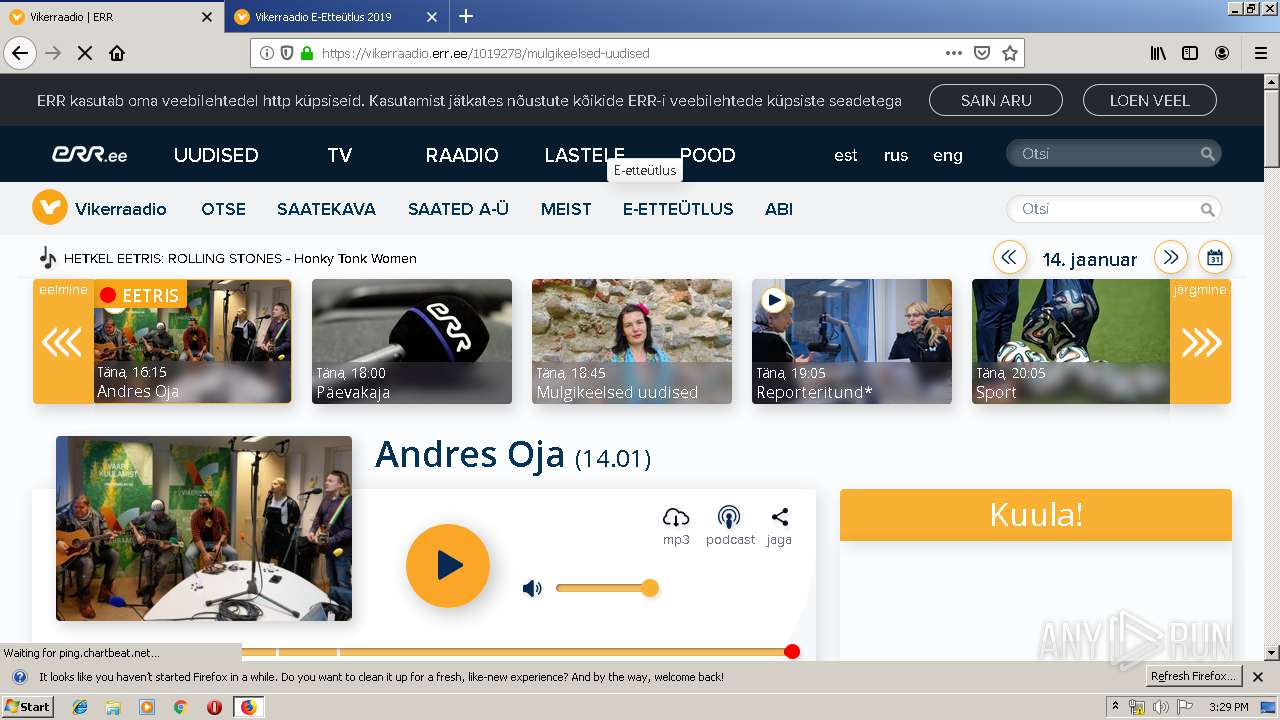Switch language to eng
The image size is (1280, 720).
(948, 155)
